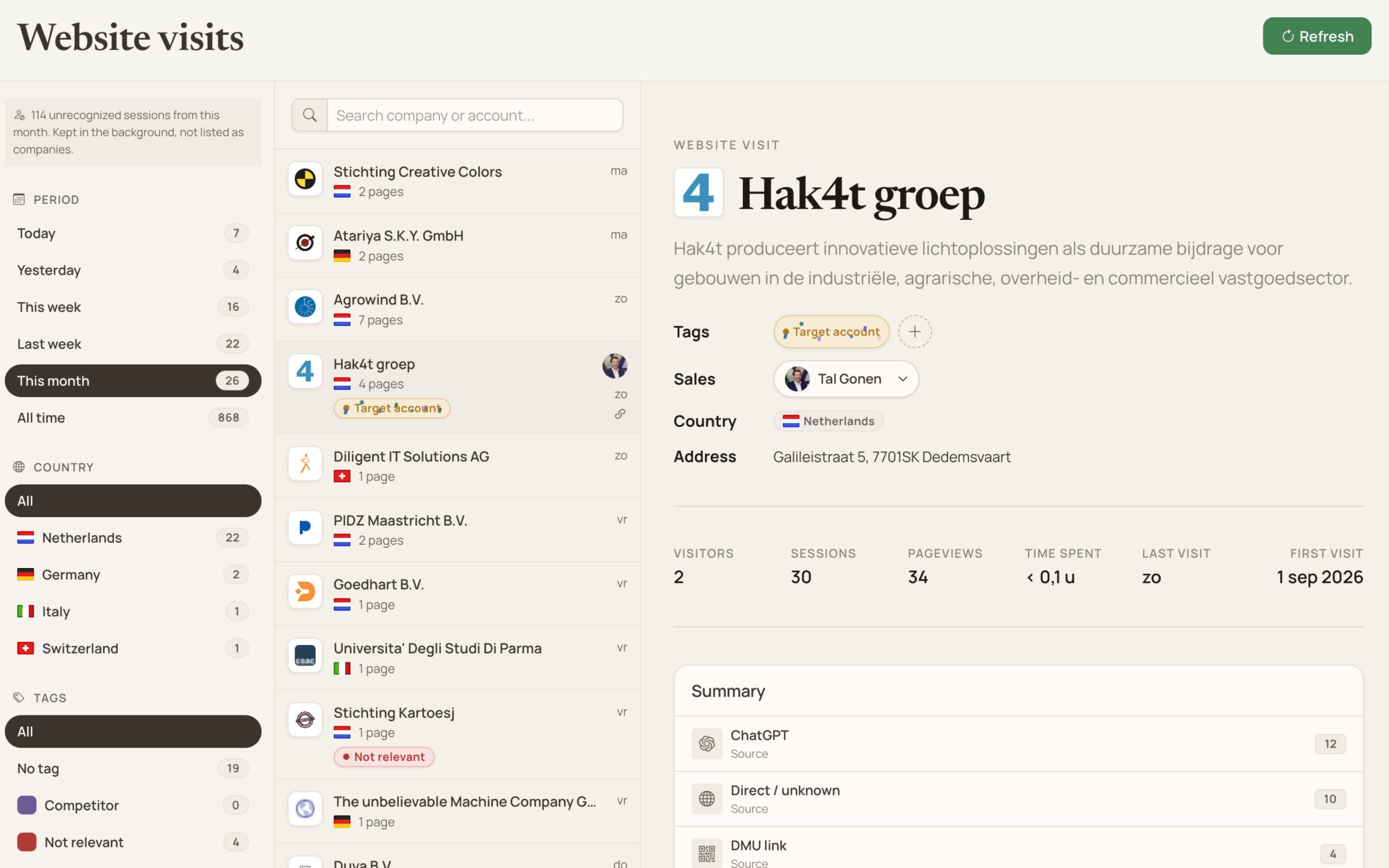Click the Netherlands country chip
Viewport: 1389px width, 868px height.
(x=828, y=421)
